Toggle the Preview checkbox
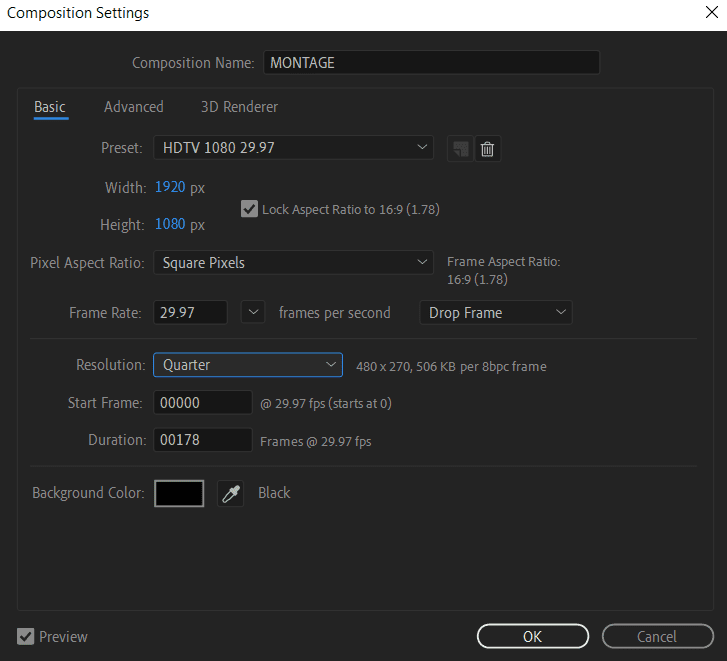The width and height of the screenshot is (727, 661). [26, 636]
